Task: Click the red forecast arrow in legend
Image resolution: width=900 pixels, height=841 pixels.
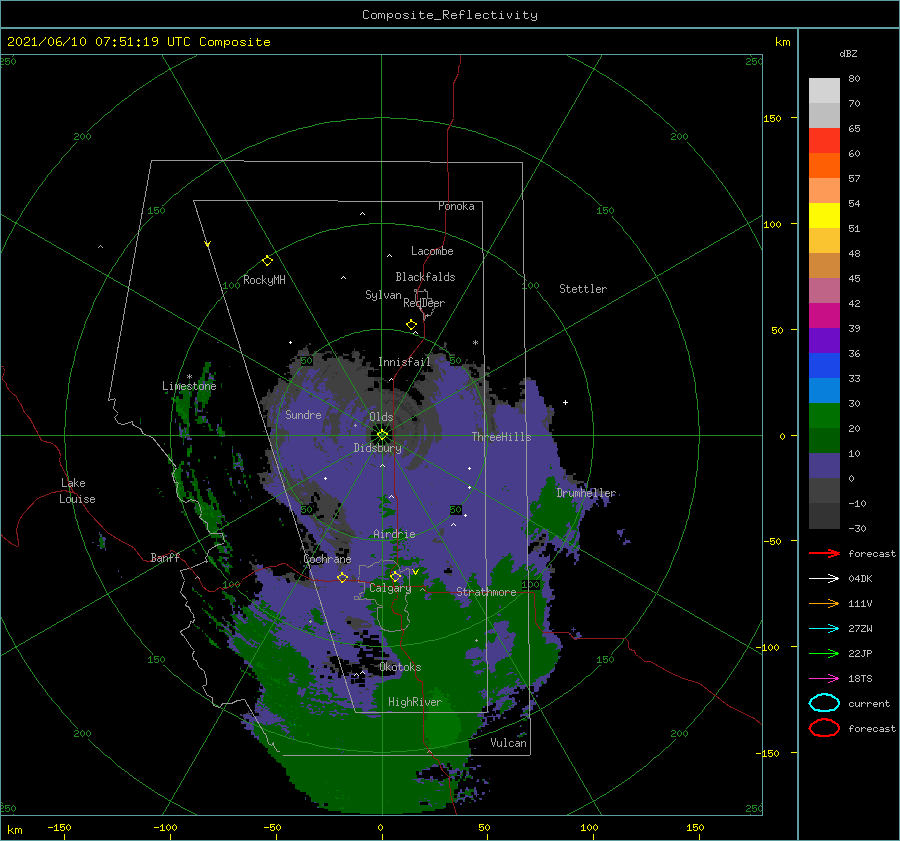Action: [824, 553]
